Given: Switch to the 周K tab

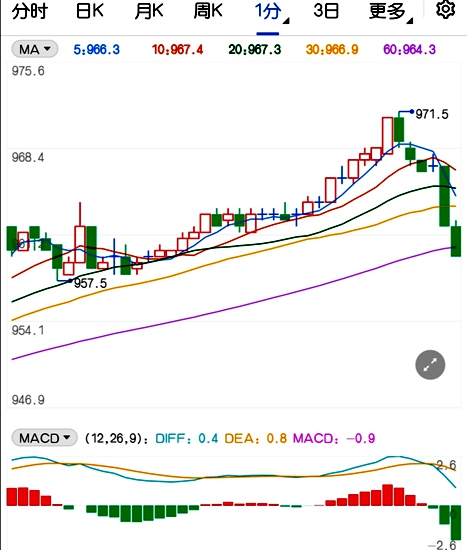Looking at the screenshot, I should pyautogui.click(x=208, y=11).
